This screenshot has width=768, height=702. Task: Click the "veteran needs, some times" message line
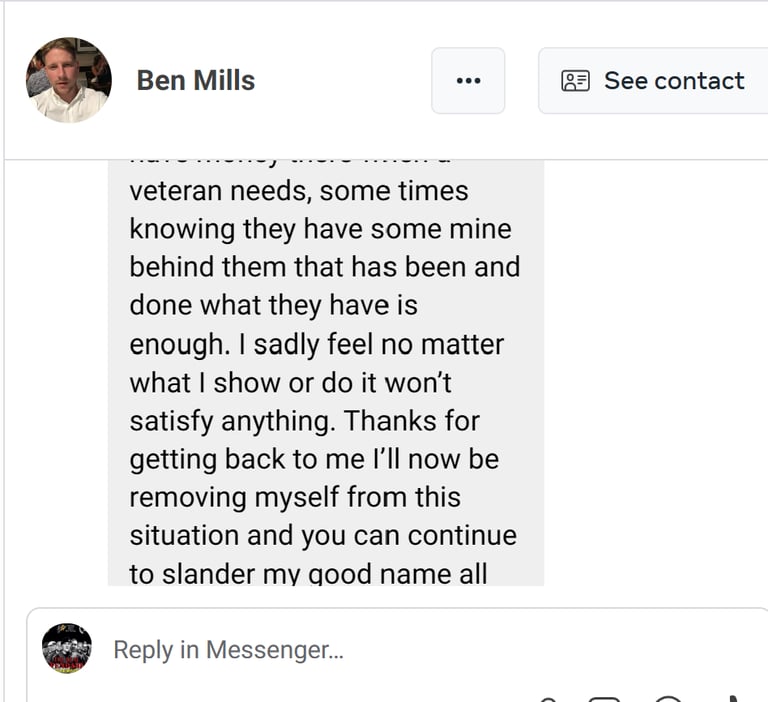[x=298, y=190]
